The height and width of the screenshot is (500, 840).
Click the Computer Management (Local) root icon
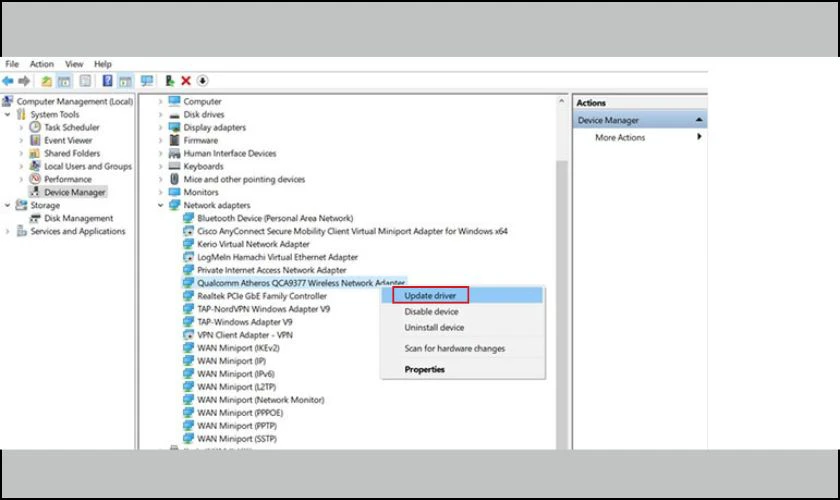pos(8,101)
